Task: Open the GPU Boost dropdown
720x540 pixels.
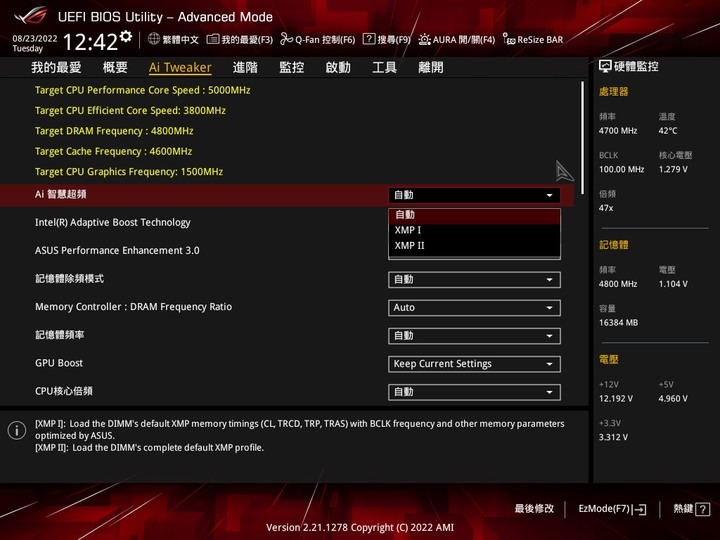Action: pyautogui.click(x=474, y=364)
